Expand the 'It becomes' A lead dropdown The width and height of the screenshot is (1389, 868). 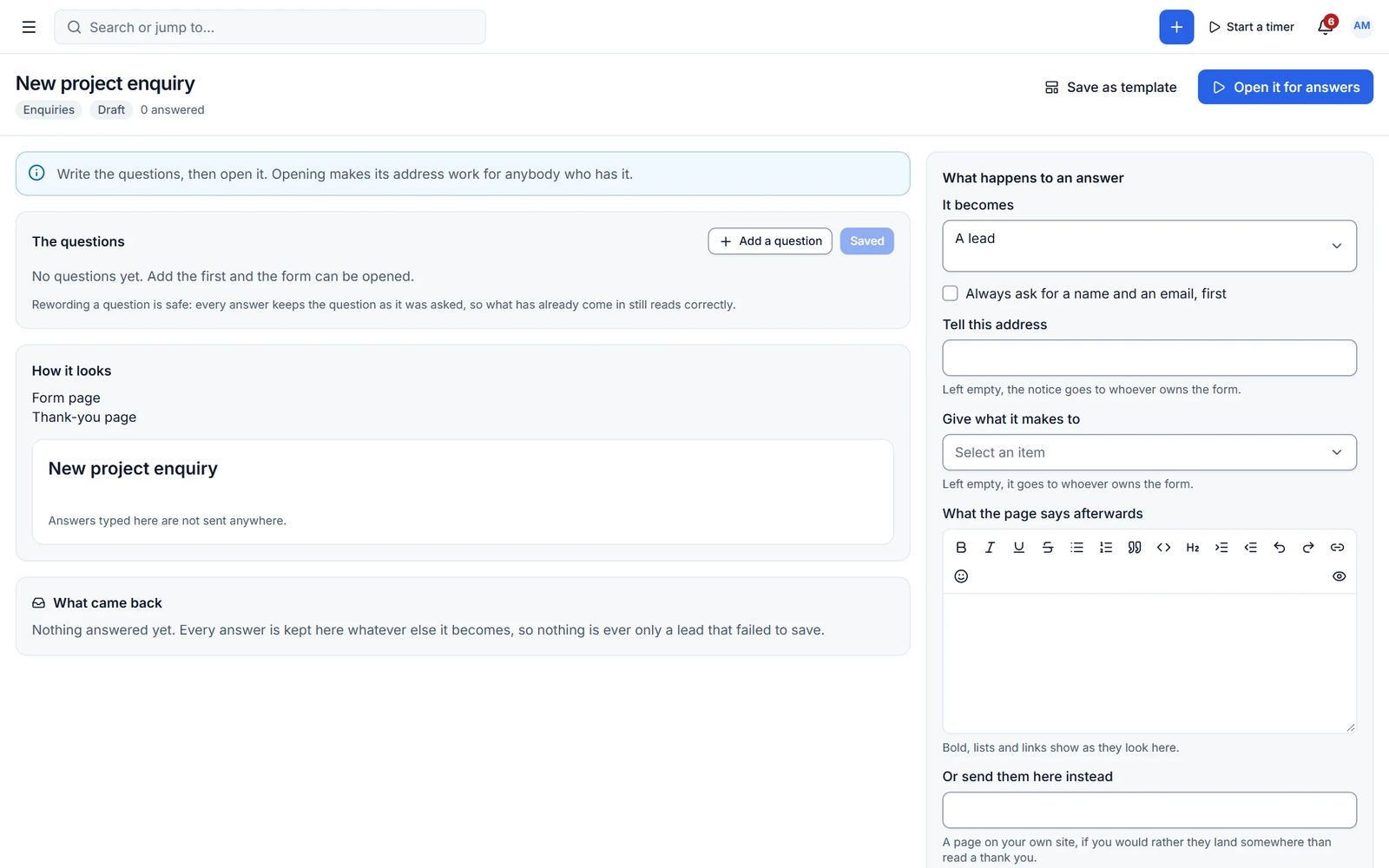[x=1149, y=246]
